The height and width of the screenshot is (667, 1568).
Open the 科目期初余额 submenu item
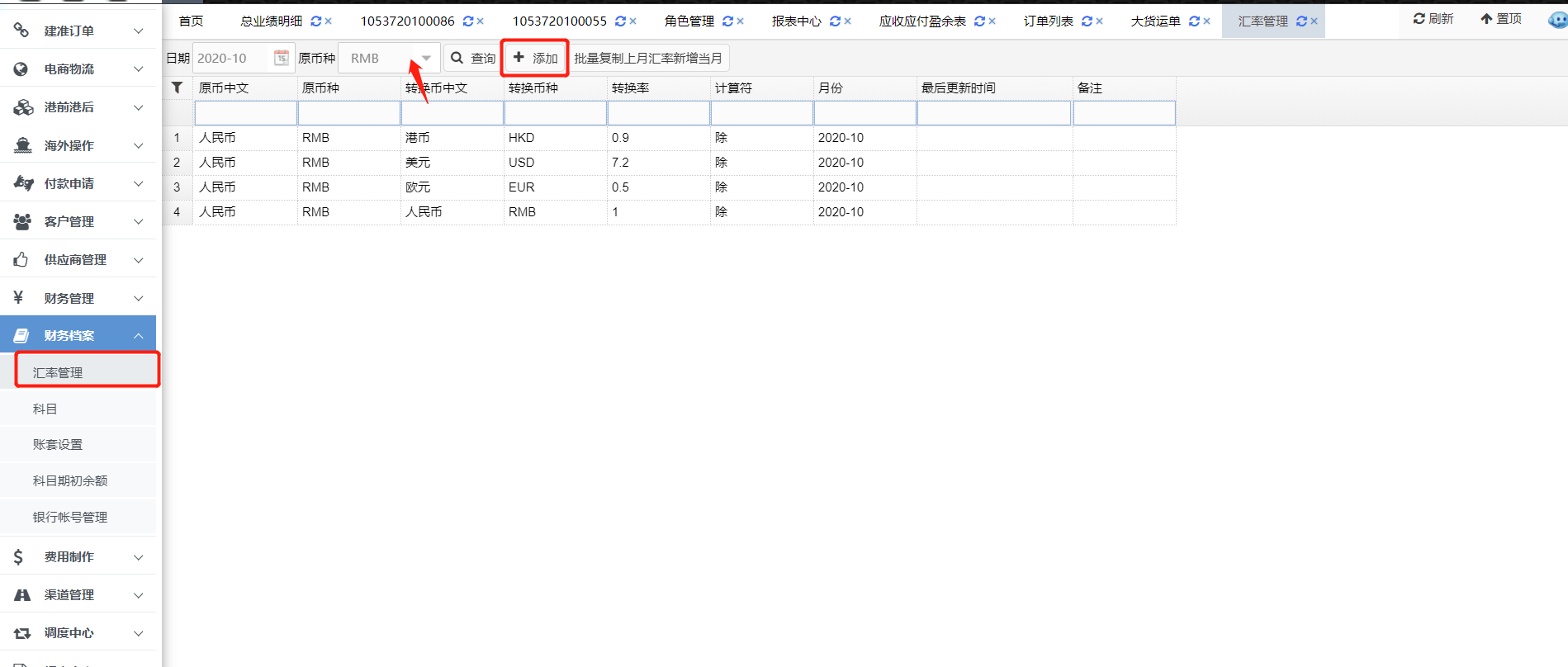[78, 480]
